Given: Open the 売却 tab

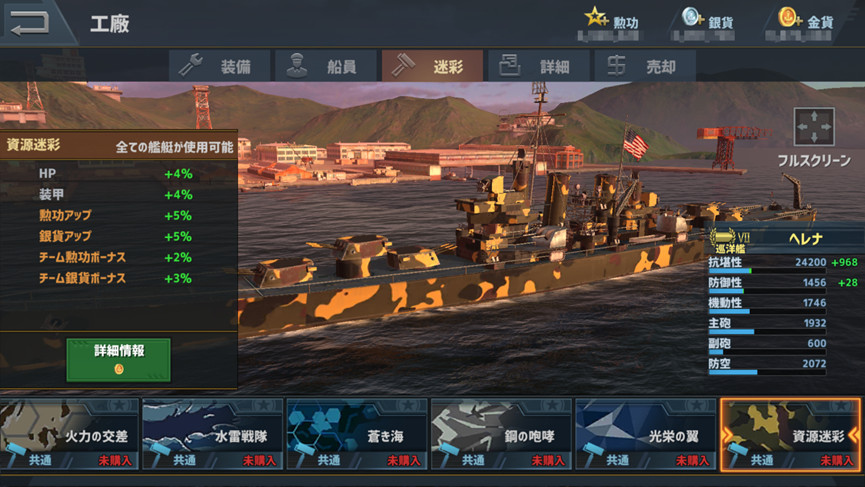Looking at the screenshot, I should point(645,66).
